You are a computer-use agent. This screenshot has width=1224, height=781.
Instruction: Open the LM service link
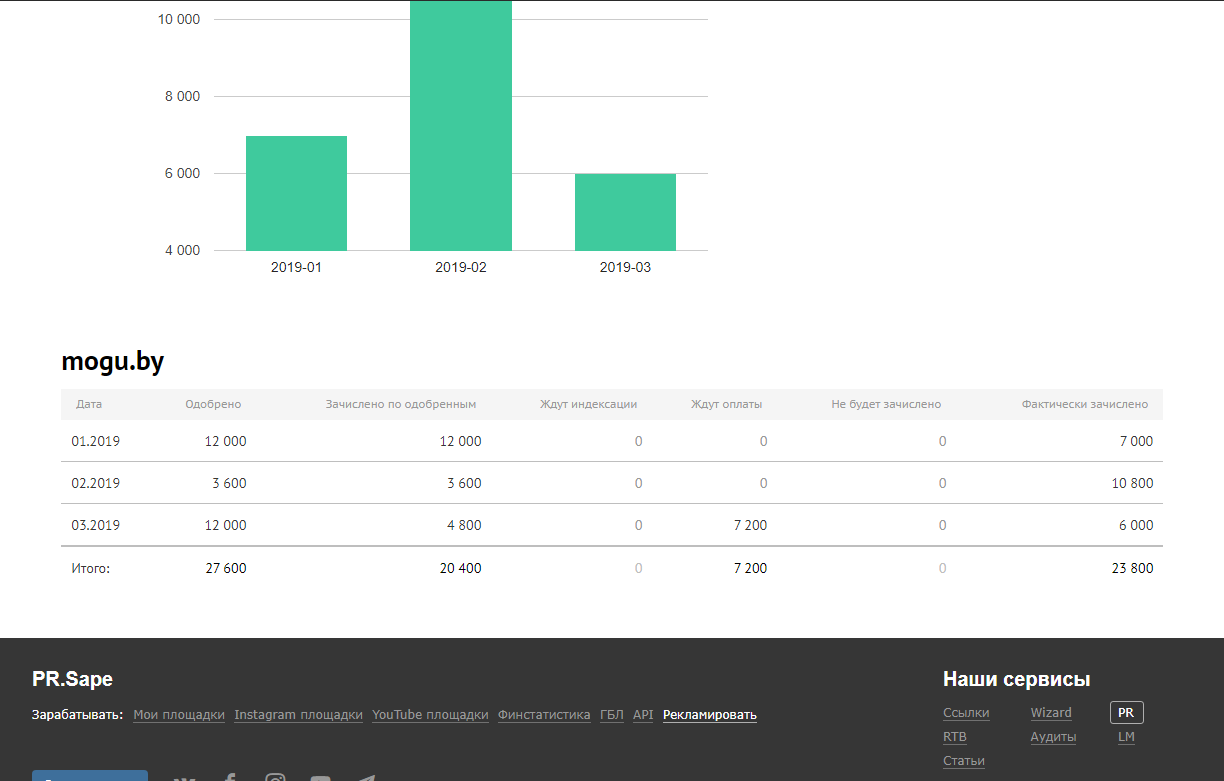tap(1126, 737)
